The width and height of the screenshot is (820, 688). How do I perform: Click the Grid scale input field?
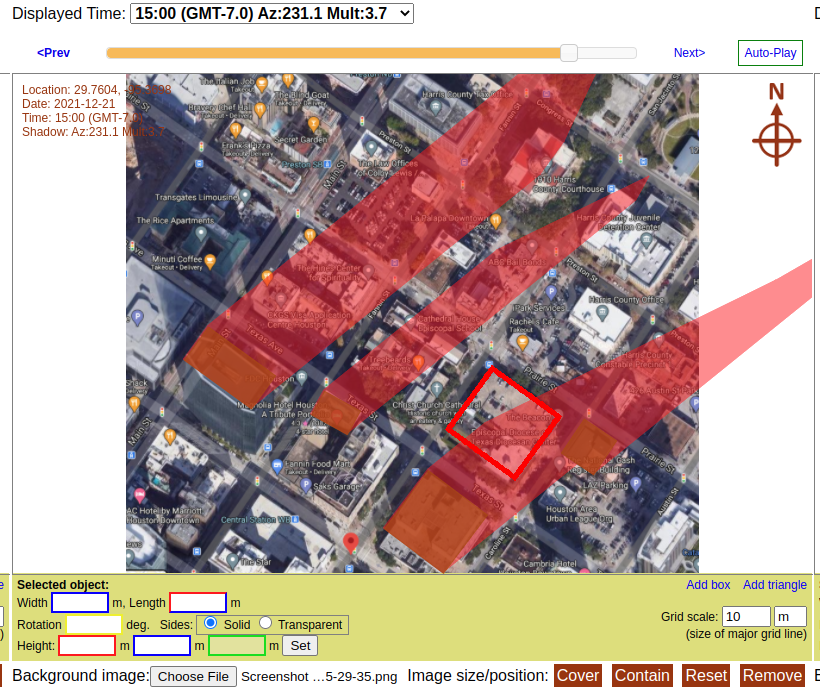tap(746, 617)
